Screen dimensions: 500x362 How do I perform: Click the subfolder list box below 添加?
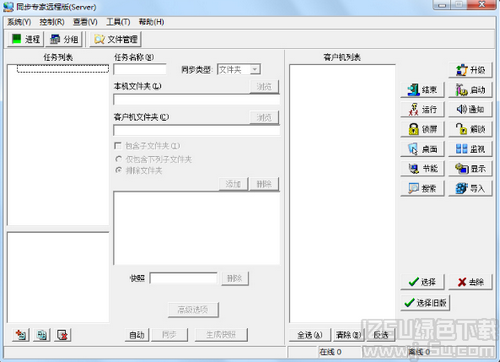pos(197,228)
